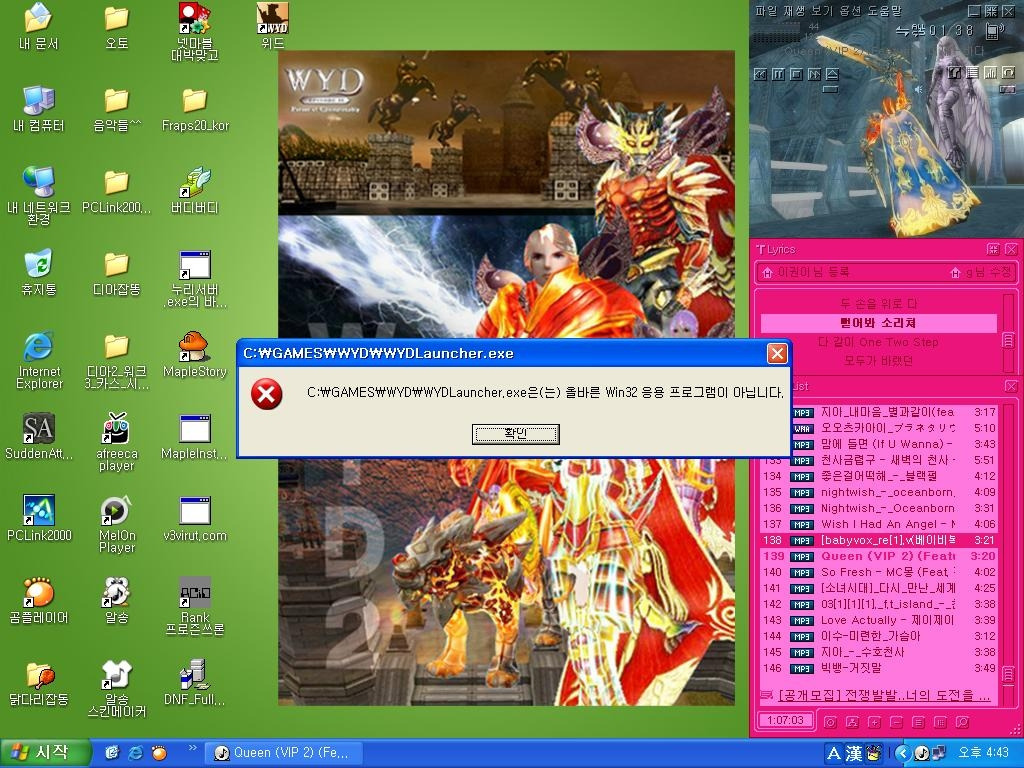Select afreeca player desktop icon
Image resolution: width=1024 pixels, height=768 pixels.
(117, 442)
